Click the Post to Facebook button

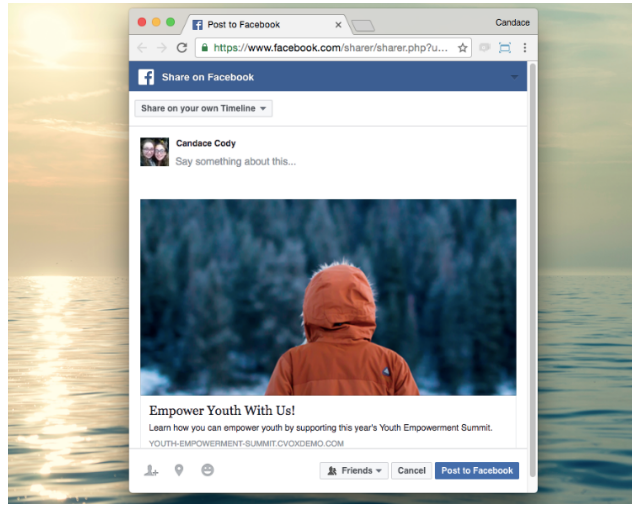[477, 470]
